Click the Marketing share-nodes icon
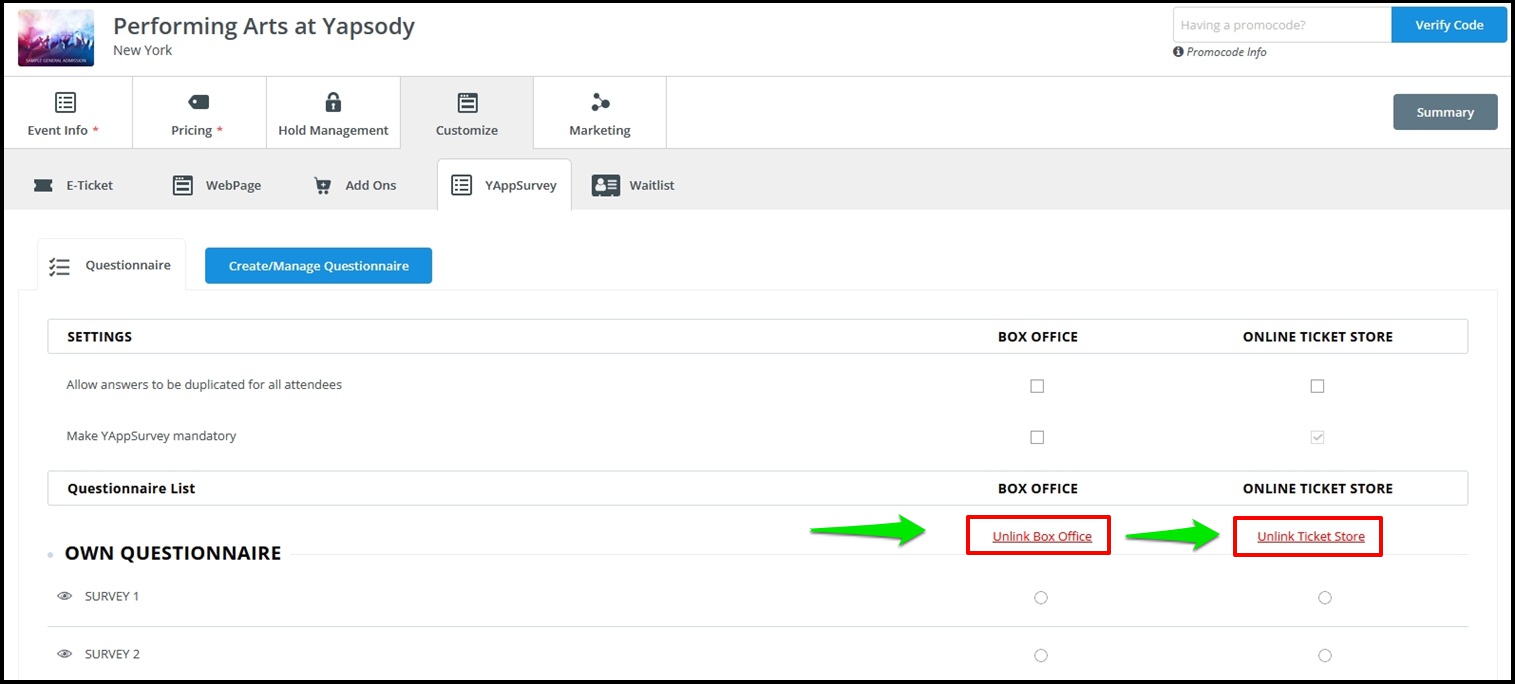The image size is (1515, 684). tap(600, 102)
